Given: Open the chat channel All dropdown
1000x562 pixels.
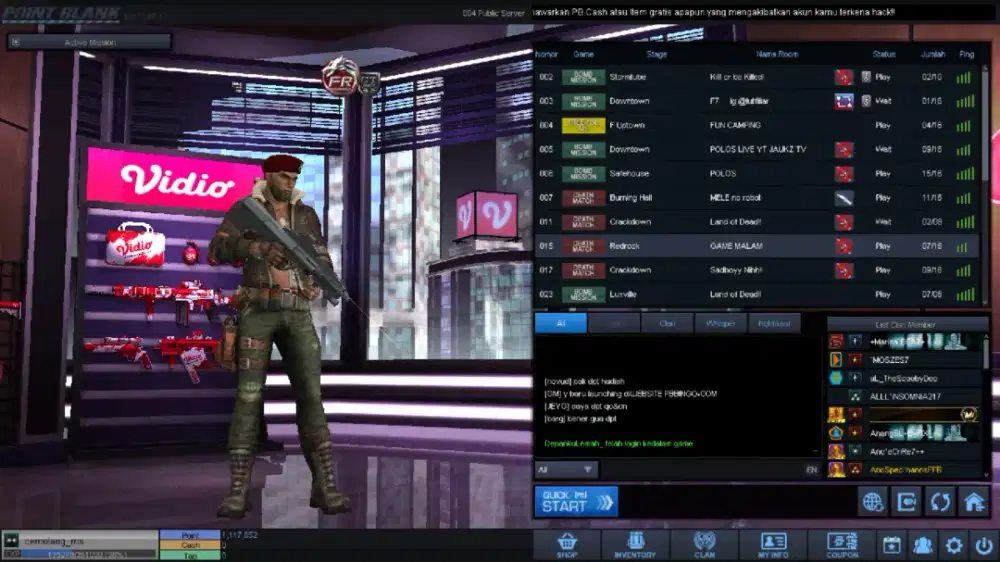Looking at the screenshot, I should pos(564,470).
